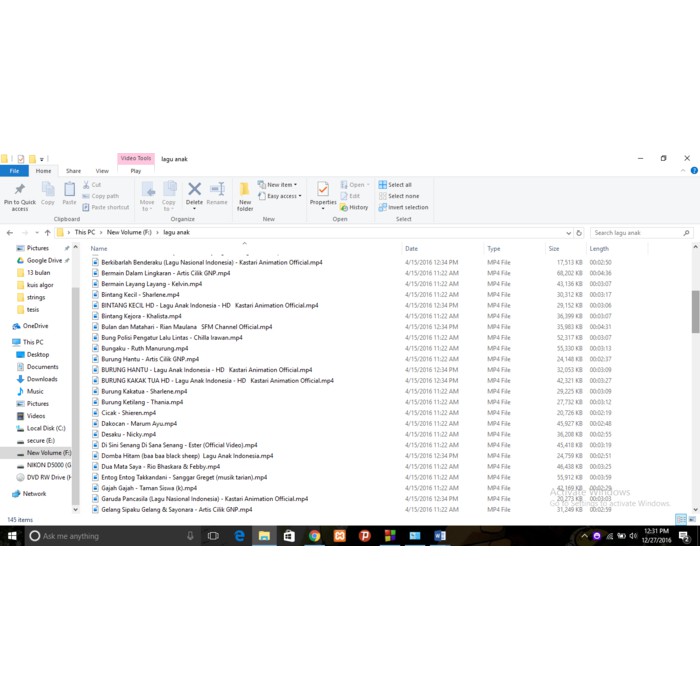Open the View ribbon tab
Screen dimensions: 700x700
coord(102,171)
